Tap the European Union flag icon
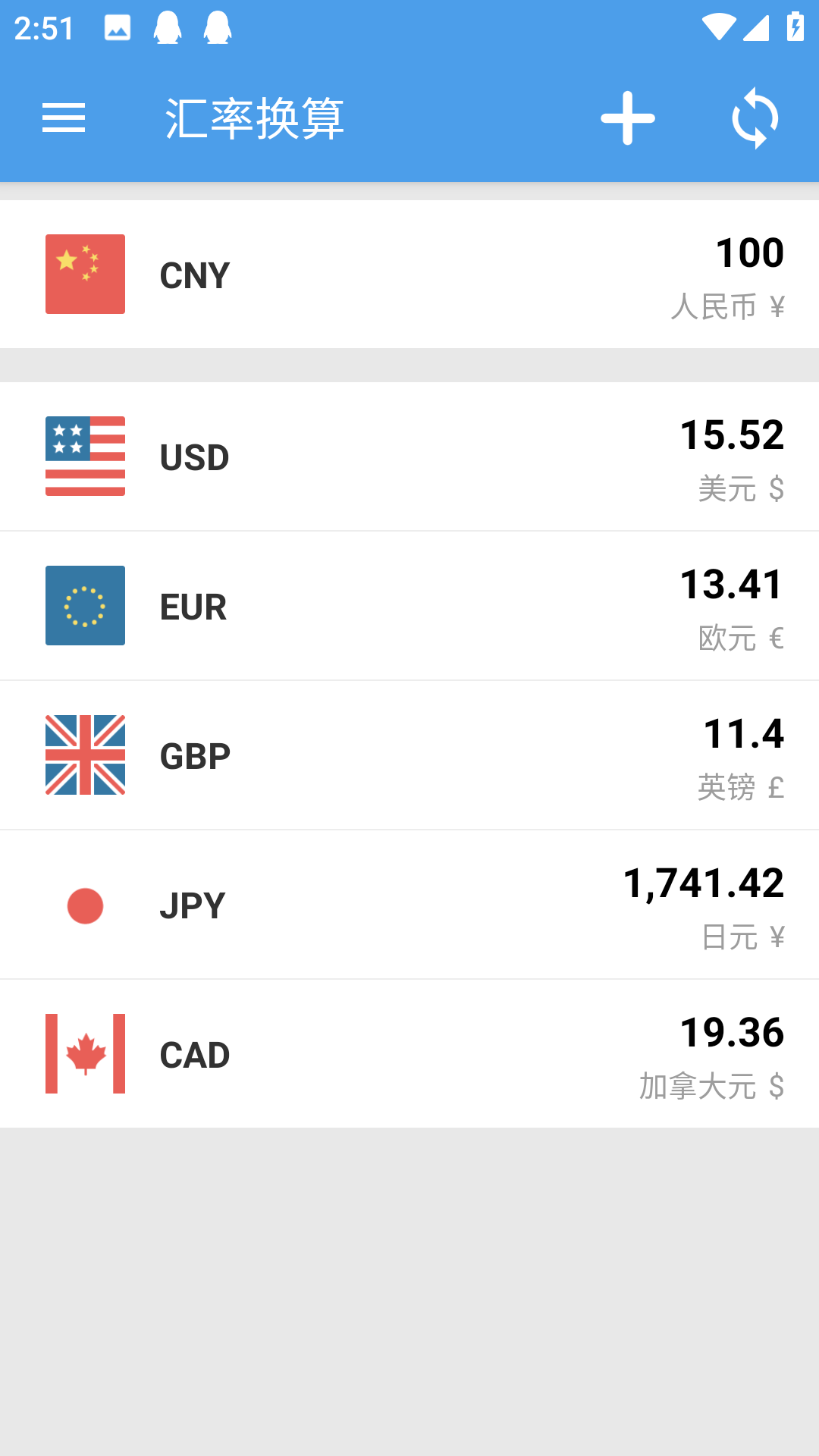 (85, 605)
